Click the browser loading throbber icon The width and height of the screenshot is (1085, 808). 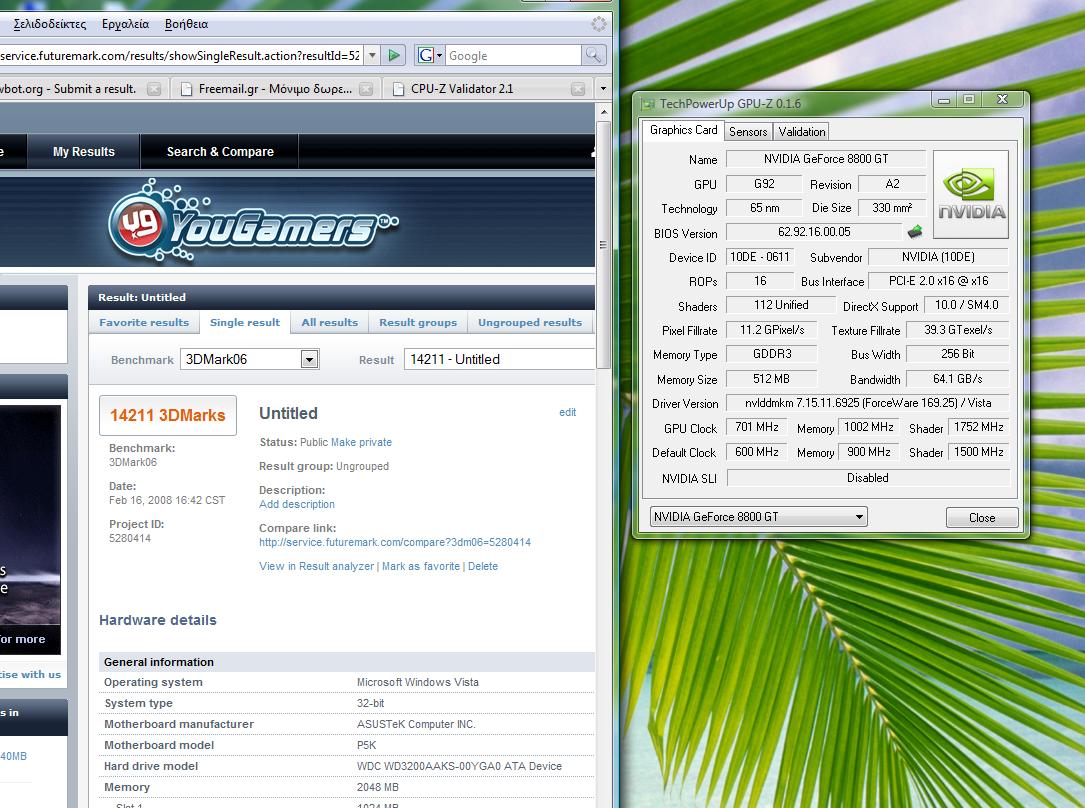599,24
